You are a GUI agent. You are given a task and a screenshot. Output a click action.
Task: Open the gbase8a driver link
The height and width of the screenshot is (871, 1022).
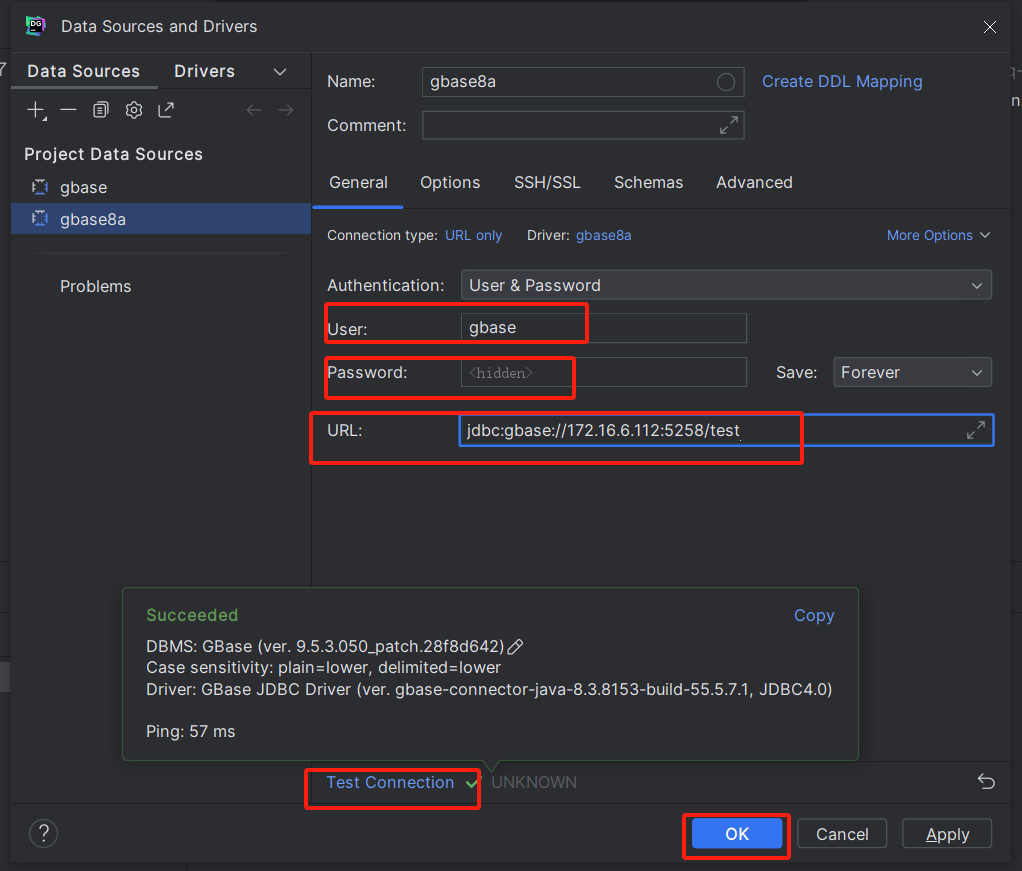point(604,235)
